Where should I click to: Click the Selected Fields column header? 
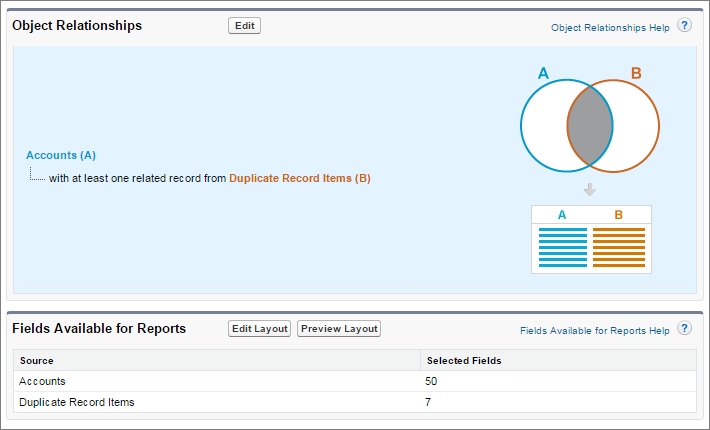coord(558,361)
